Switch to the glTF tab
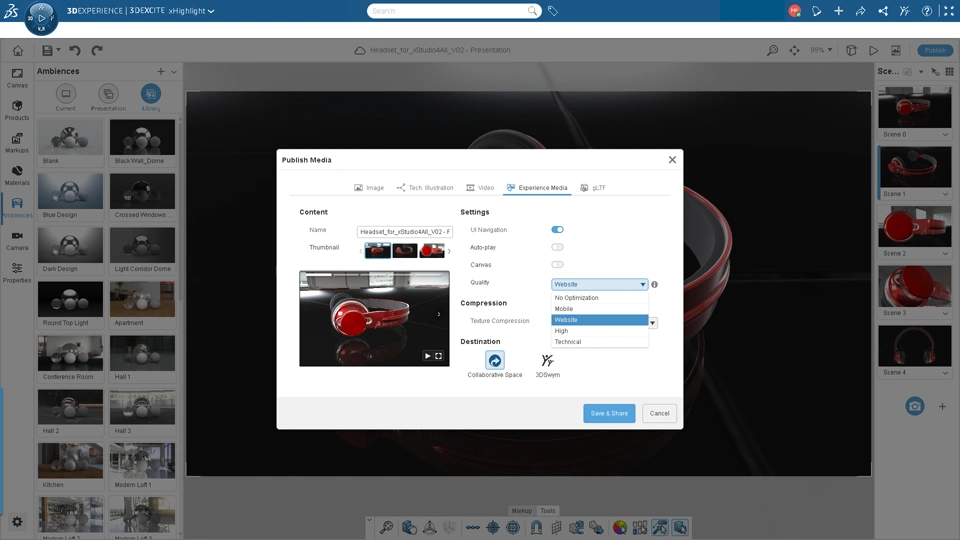960x540 pixels. pyautogui.click(x=593, y=188)
